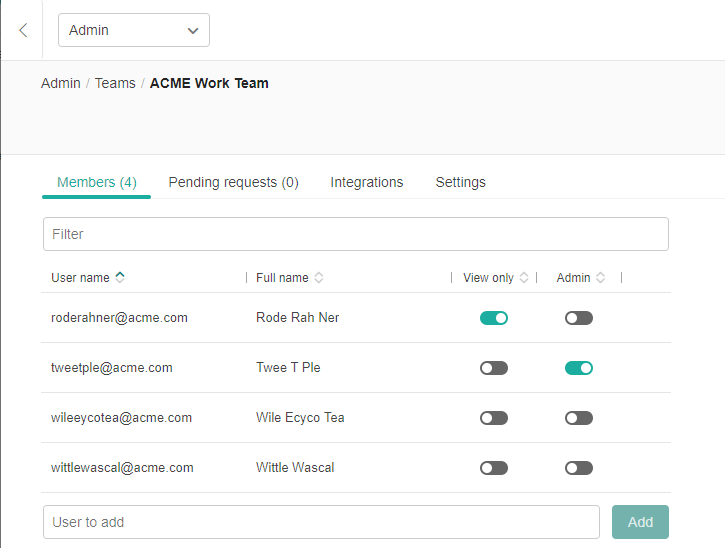Viewport: 725px width, 548px height.
Task: Navigate to Teams breadcrumb link
Action: point(115,83)
